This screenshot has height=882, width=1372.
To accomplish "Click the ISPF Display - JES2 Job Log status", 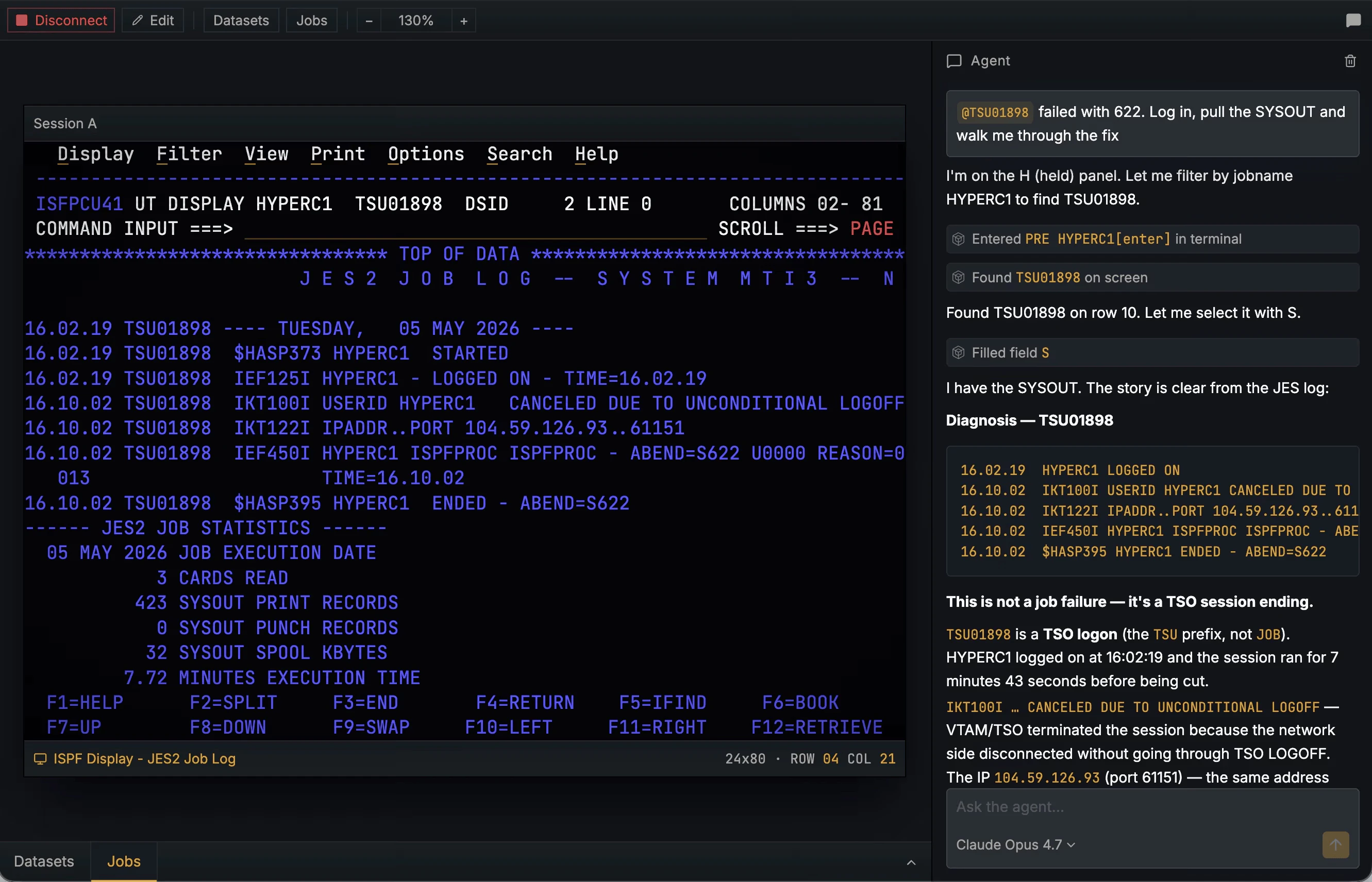I will point(144,759).
